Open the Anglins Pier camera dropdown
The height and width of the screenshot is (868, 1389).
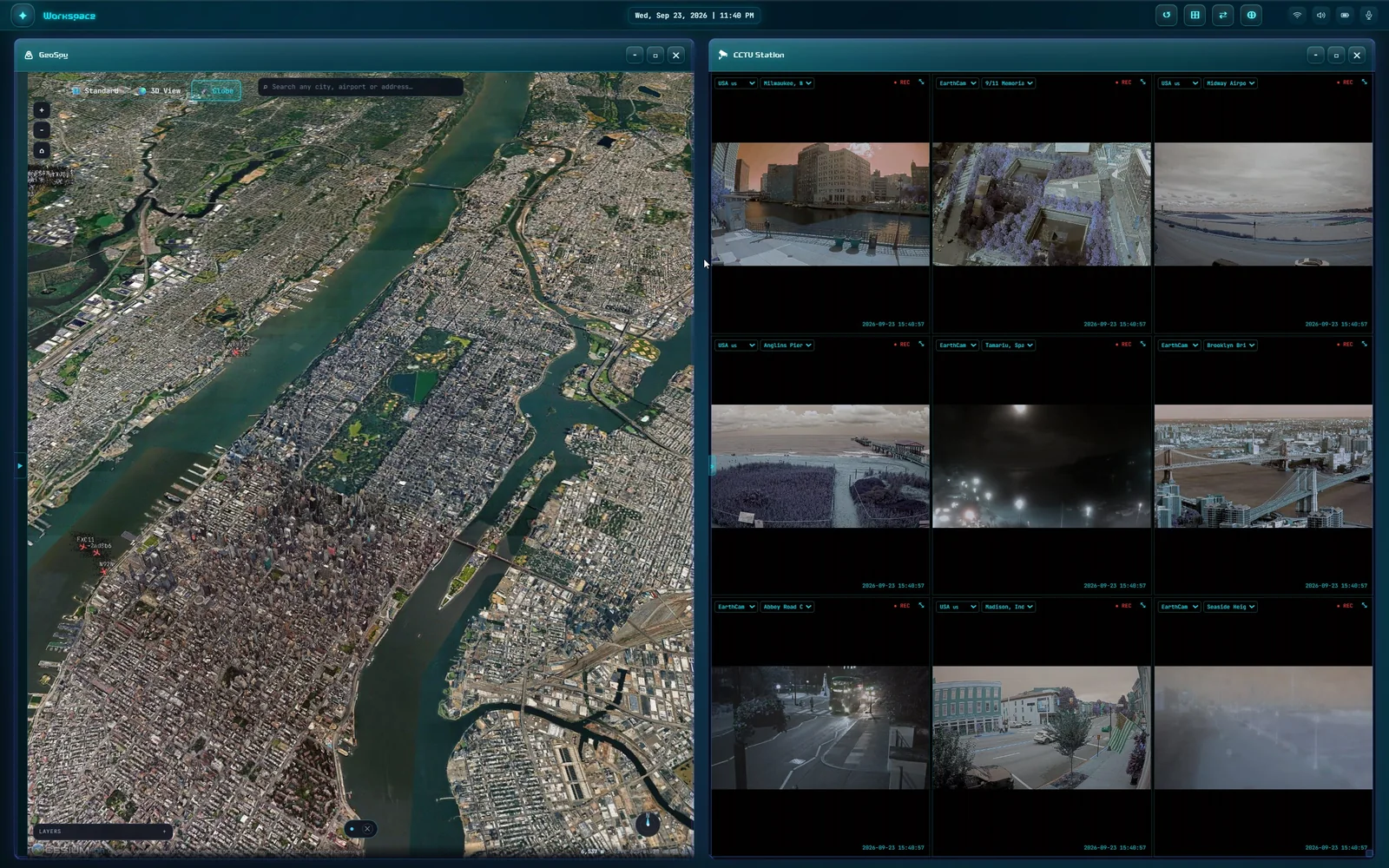pos(787,345)
